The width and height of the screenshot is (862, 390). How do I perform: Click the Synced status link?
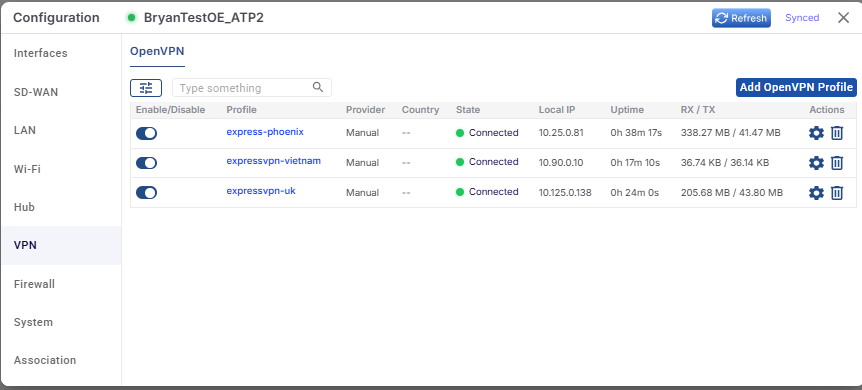click(x=802, y=18)
